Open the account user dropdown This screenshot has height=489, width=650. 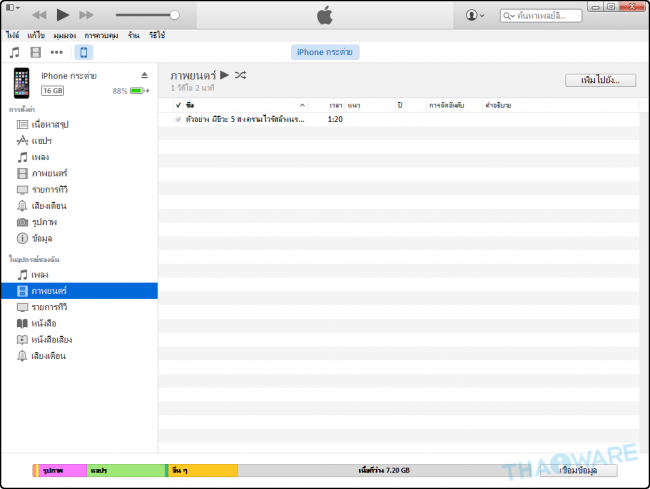(475, 15)
